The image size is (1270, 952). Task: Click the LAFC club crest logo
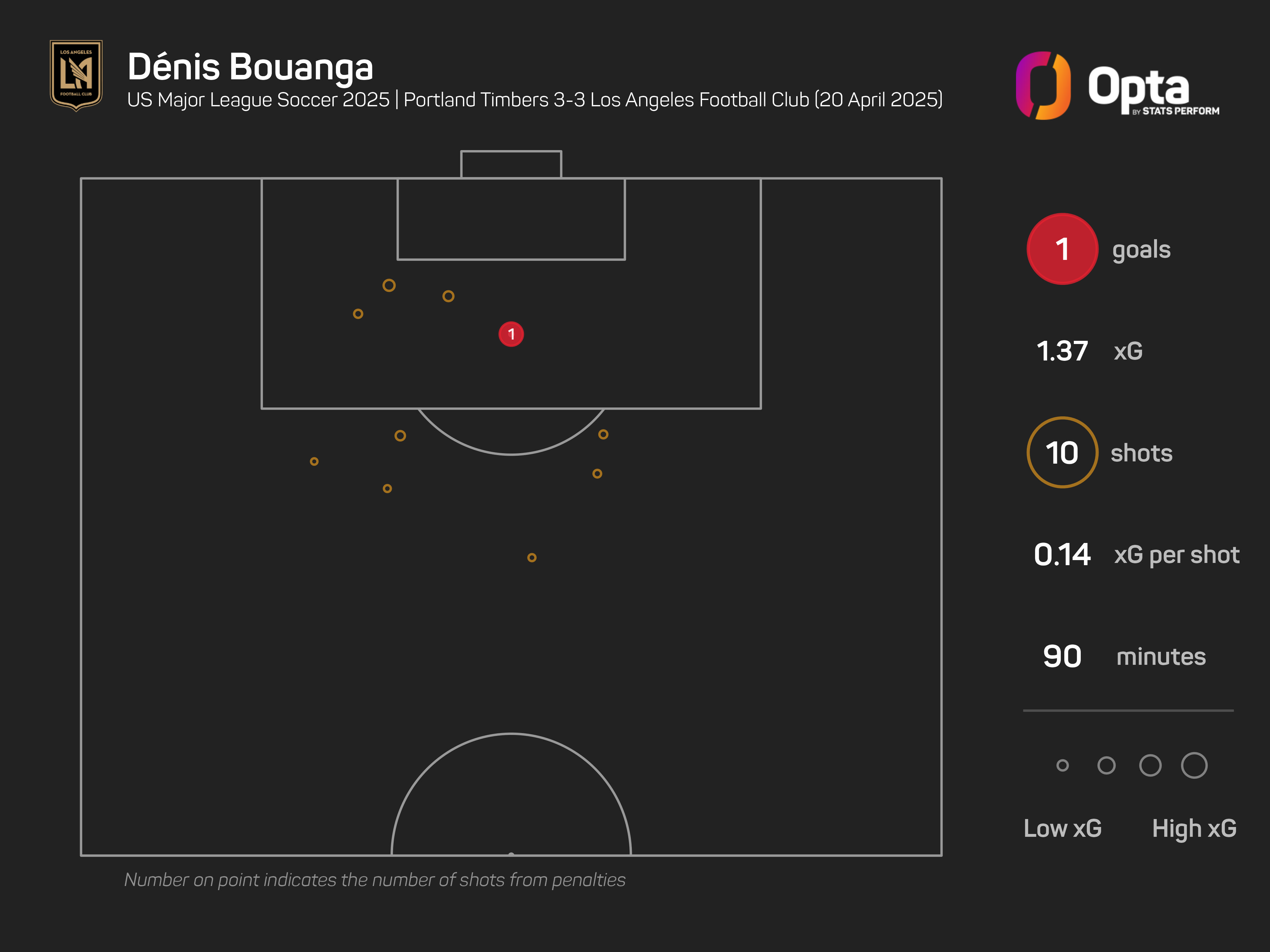coord(76,75)
